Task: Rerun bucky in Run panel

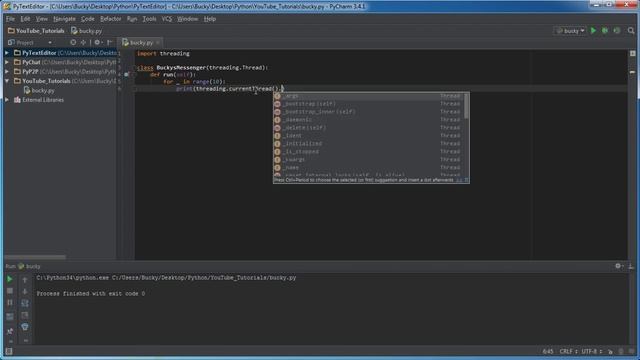Action: point(9,279)
